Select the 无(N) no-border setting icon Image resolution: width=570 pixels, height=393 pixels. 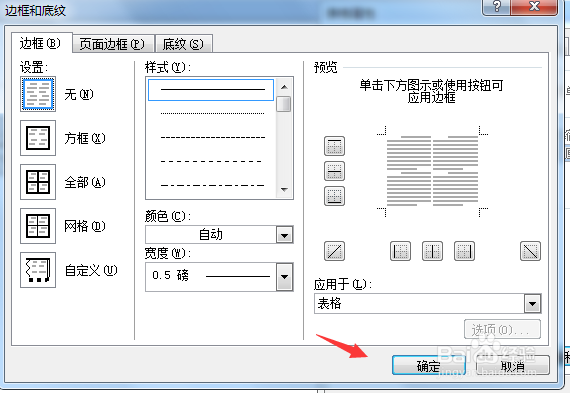coord(38,94)
